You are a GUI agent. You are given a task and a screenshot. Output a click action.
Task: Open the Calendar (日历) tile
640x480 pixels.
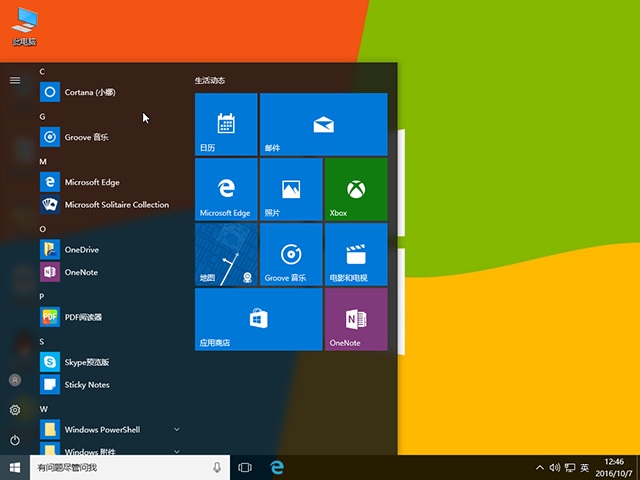pyautogui.click(x=226, y=124)
